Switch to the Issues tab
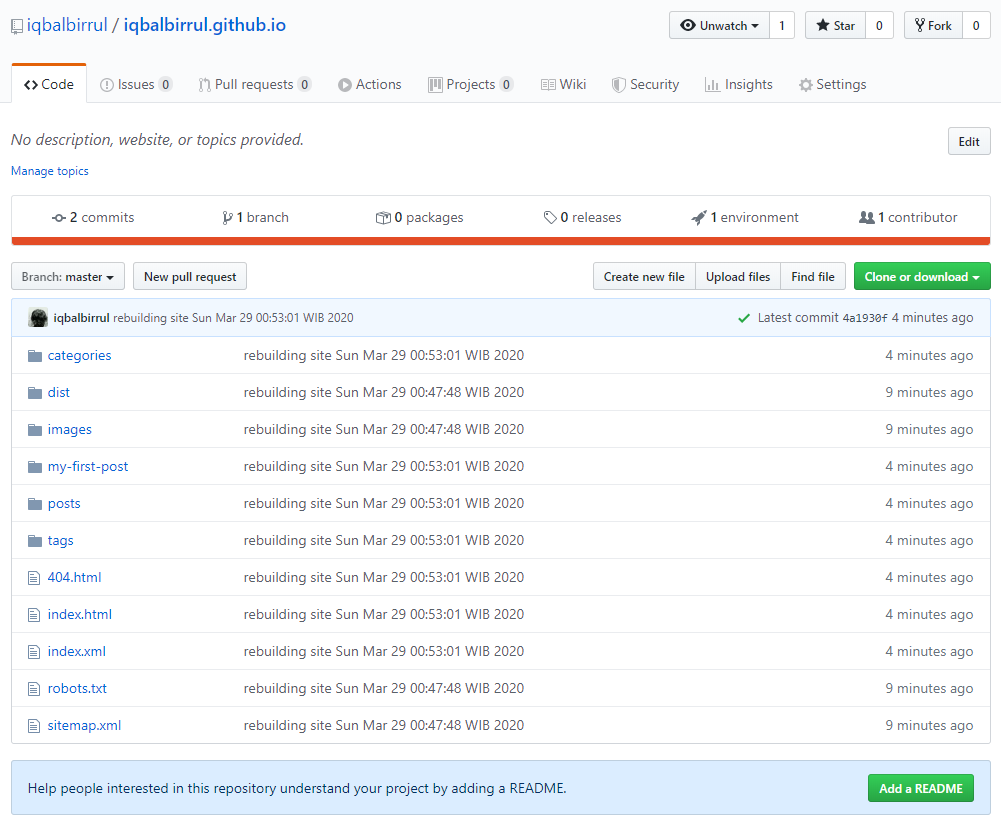This screenshot has height=826, width=1001. (x=136, y=85)
